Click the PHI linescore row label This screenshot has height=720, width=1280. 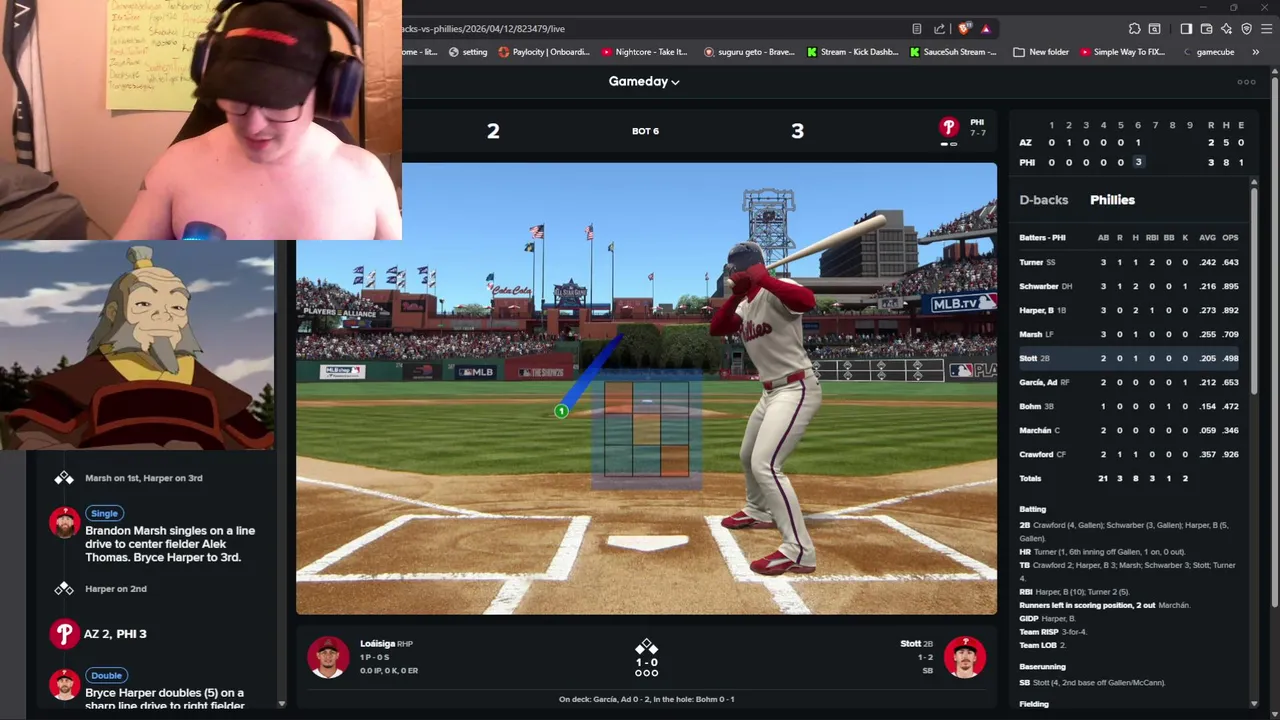coord(1026,162)
